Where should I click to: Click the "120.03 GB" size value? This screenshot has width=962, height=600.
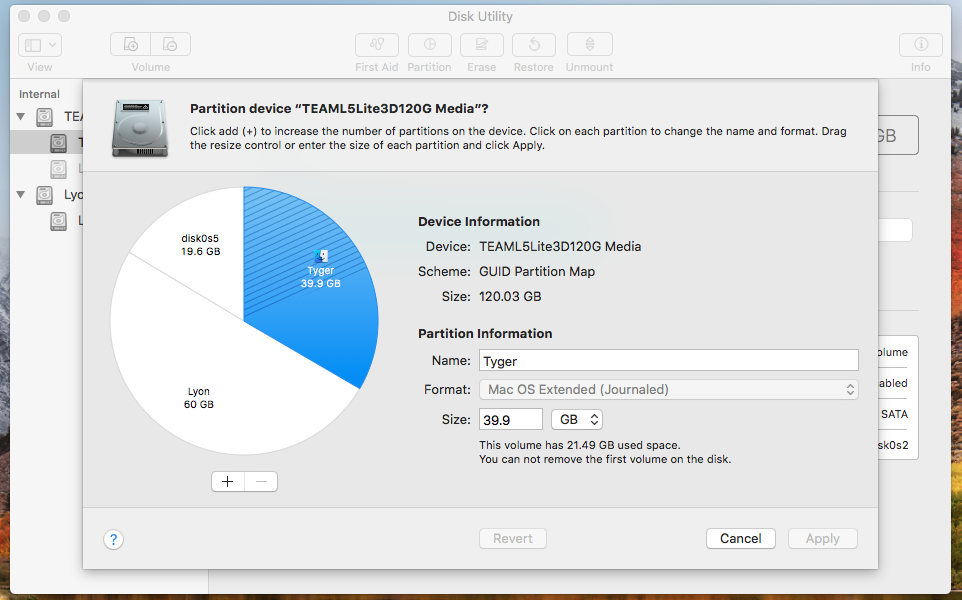510,296
